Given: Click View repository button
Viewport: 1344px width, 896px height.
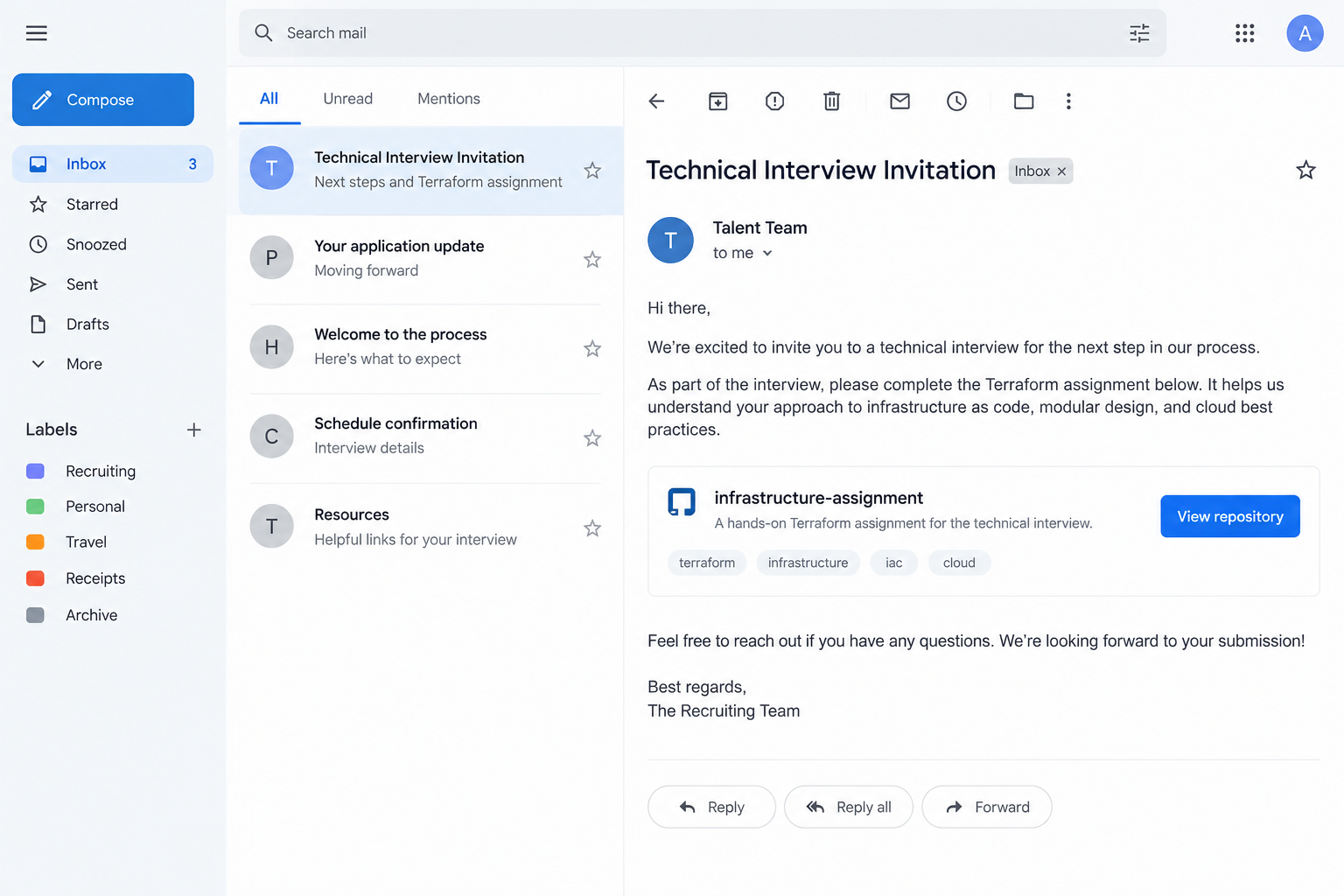Looking at the screenshot, I should (x=1230, y=516).
